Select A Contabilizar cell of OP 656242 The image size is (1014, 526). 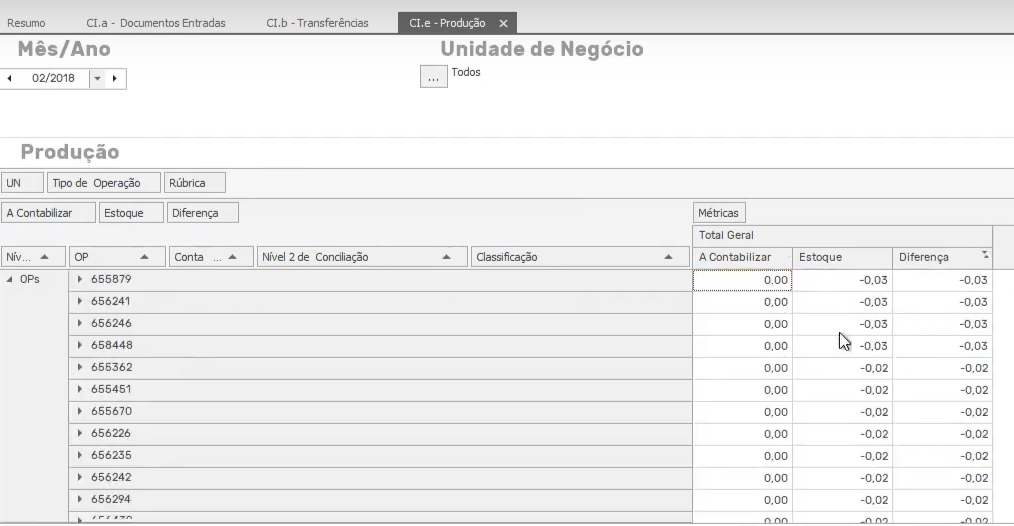[742, 478]
